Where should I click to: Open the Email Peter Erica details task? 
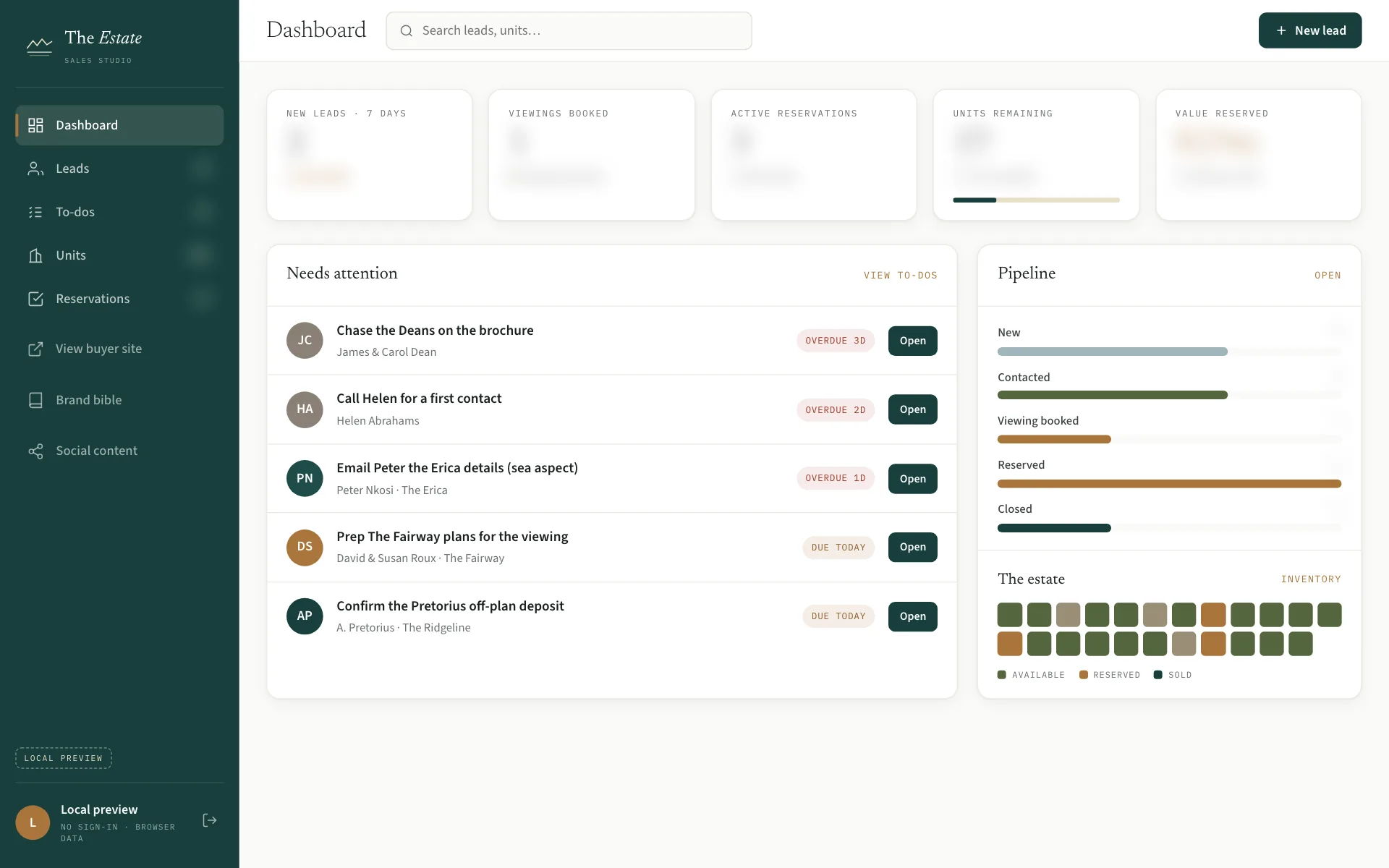pyautogui.click(x=912, y=479)
